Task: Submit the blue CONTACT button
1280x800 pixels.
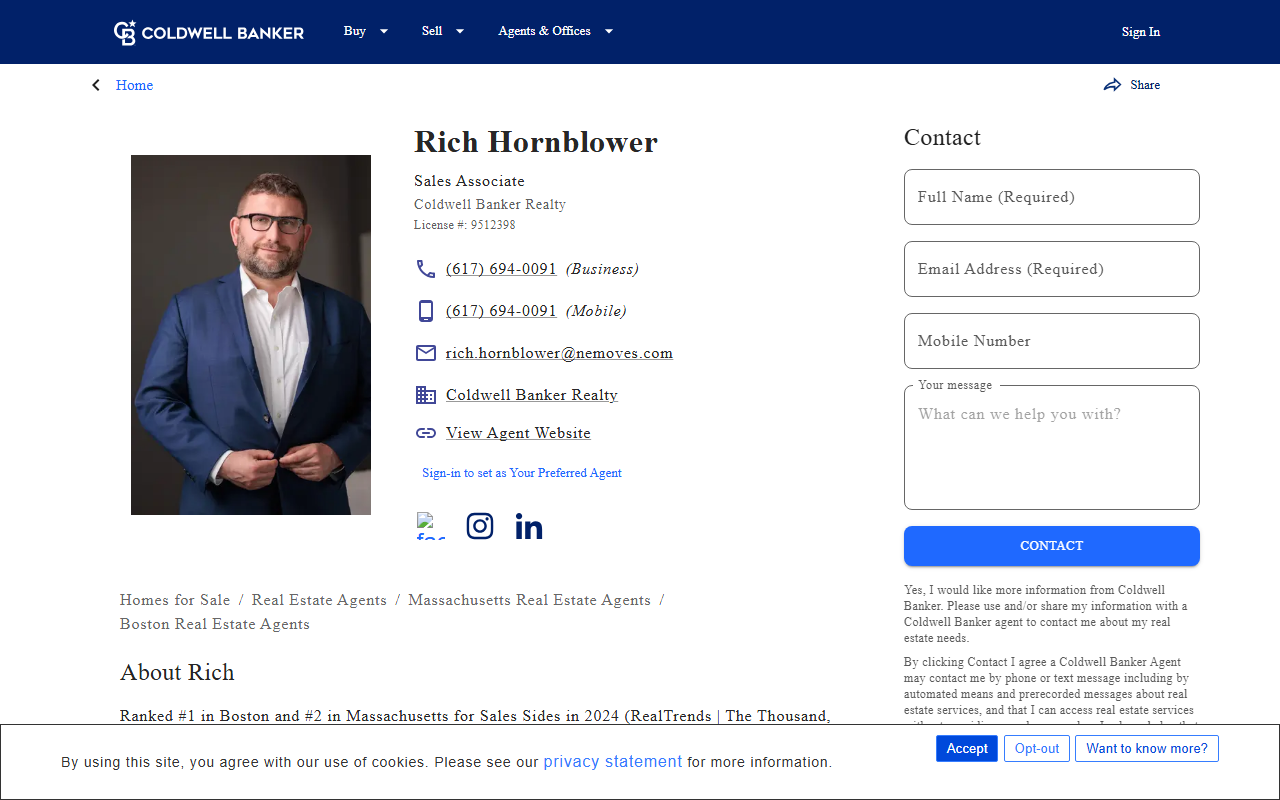Action: [1052, 546]
